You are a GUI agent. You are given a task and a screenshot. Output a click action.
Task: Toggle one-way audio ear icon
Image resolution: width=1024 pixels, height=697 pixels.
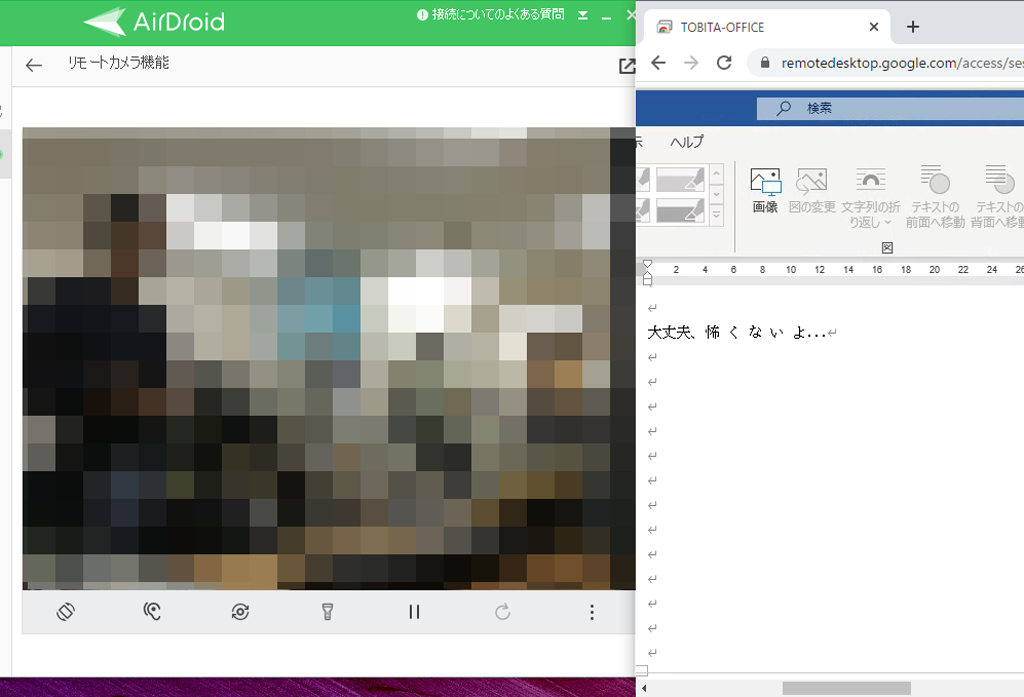[x=152, y=612]
